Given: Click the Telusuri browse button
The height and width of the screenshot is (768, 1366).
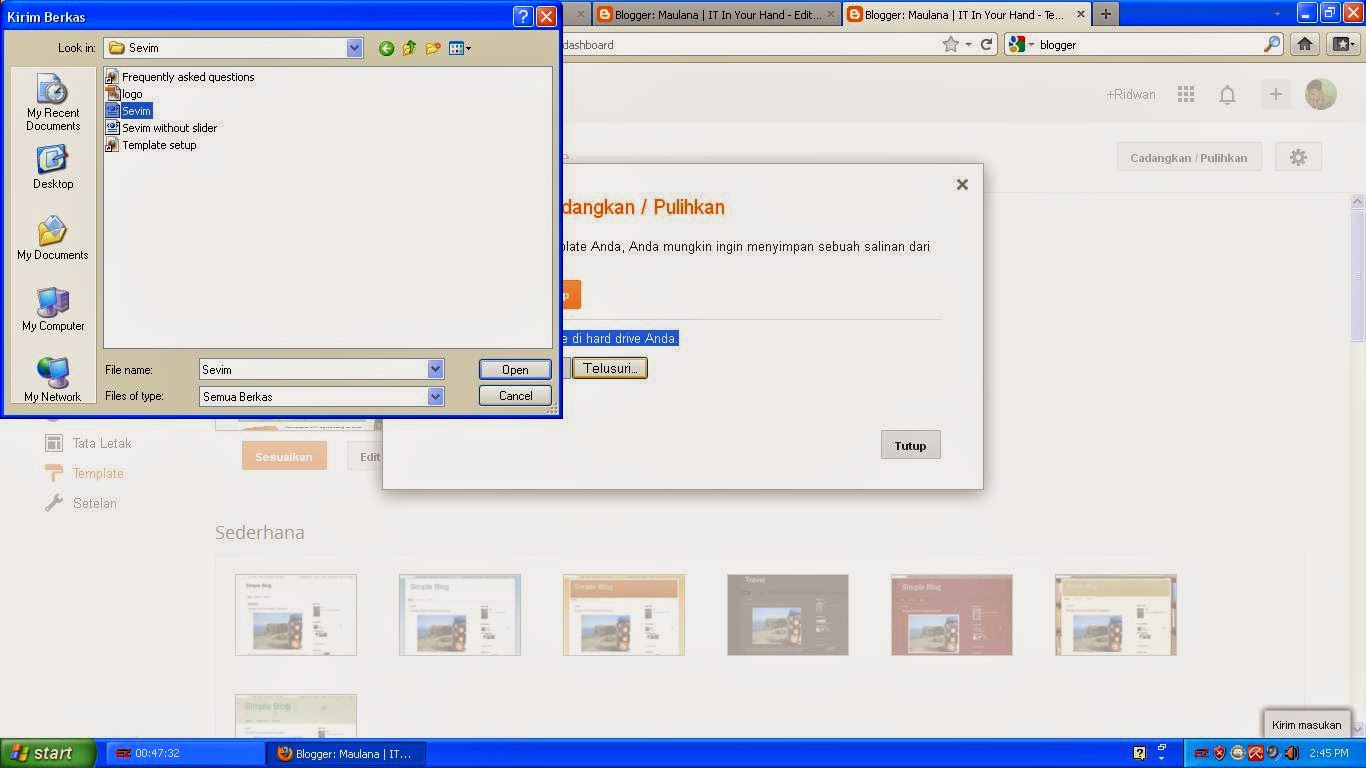Looking at the screenshot, I should click(x=610, y=368).
